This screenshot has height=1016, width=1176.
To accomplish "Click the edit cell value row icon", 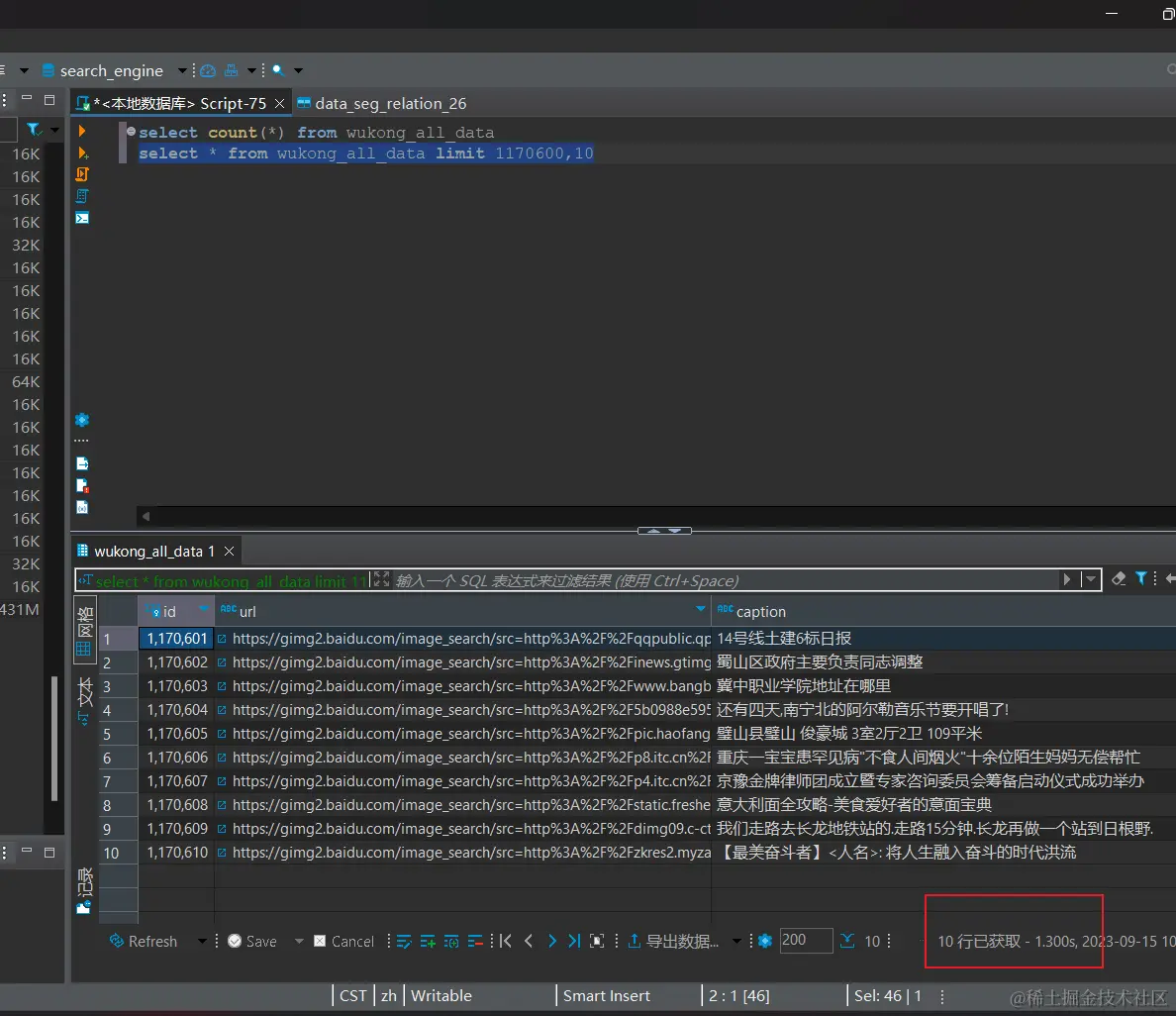I will 404,941.
